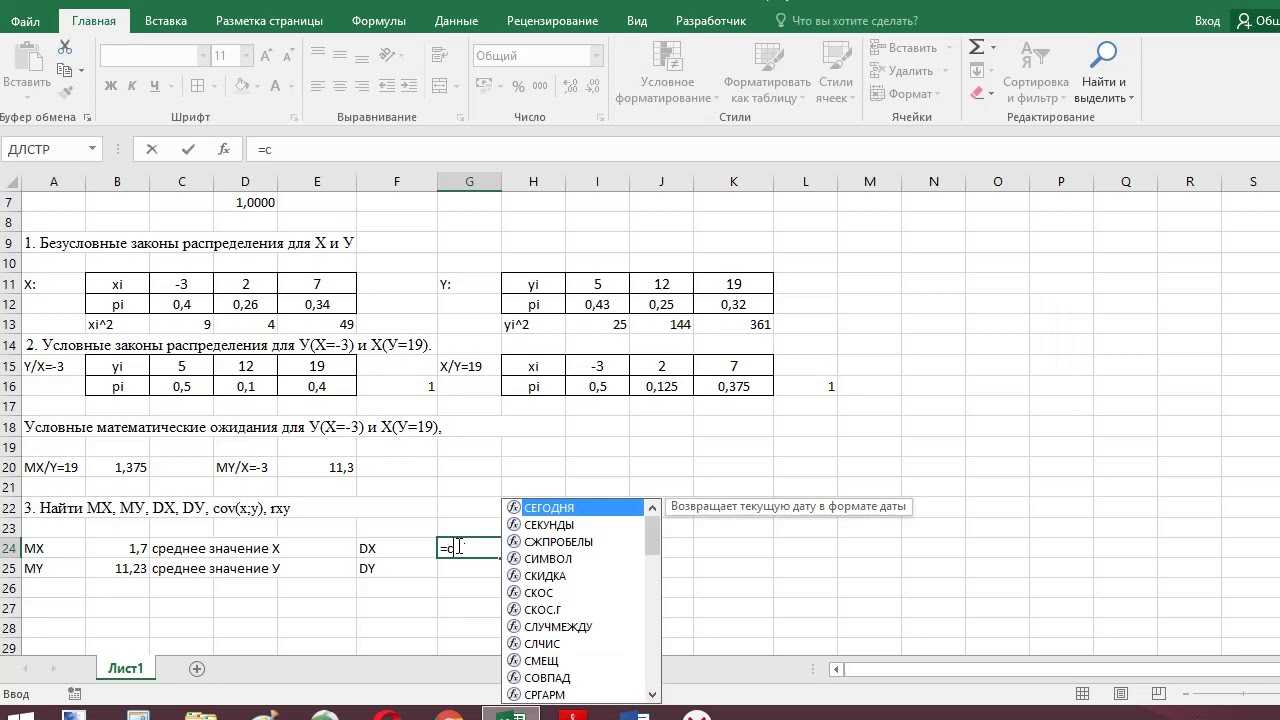Center text horizontally in cell
Viewport: 1280px width, 720px height.
pyautogui.click(x=340, y=86)
